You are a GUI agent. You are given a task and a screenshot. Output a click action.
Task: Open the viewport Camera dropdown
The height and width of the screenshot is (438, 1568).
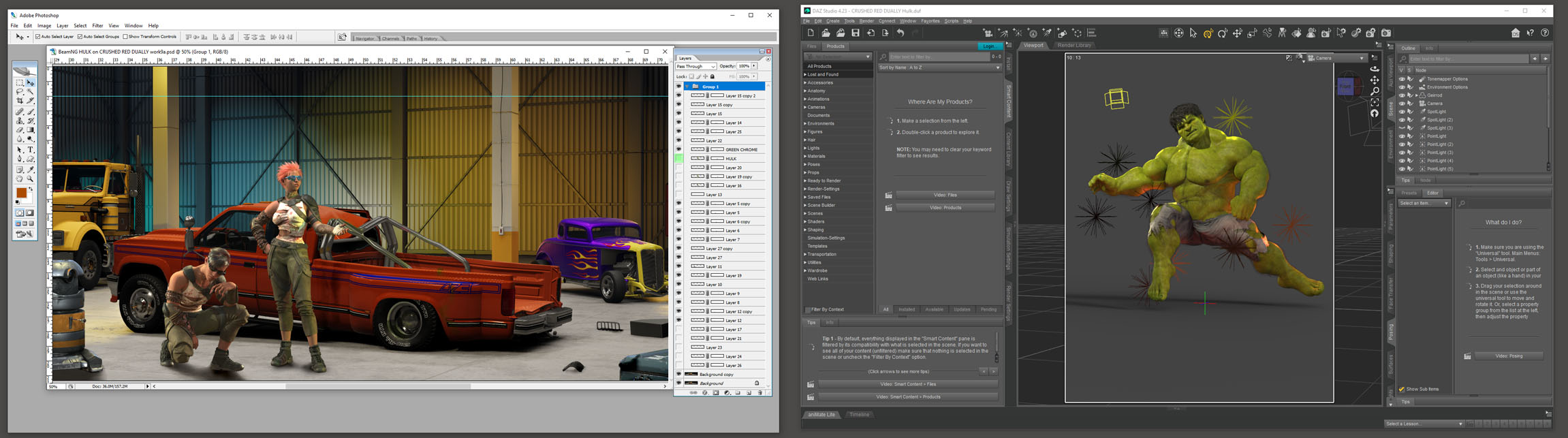click(x=1336, y=58)
